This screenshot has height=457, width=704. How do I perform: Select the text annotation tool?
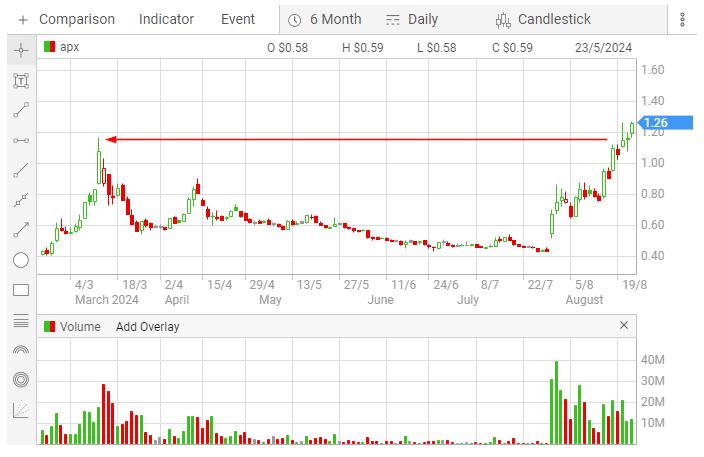(x=21, y=80)
